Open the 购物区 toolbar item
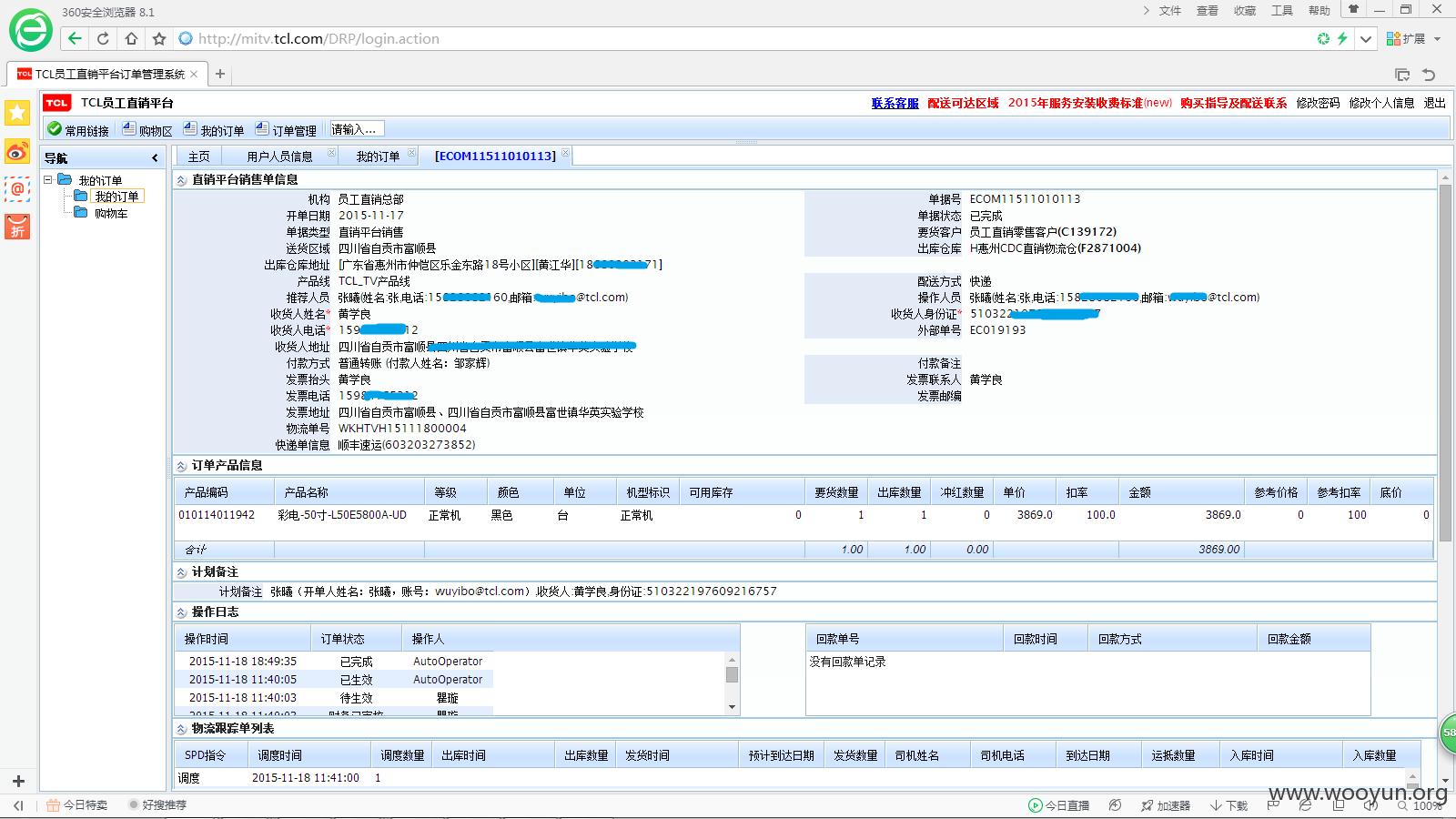Screen dimensions: 1456x819 point(147,130)
